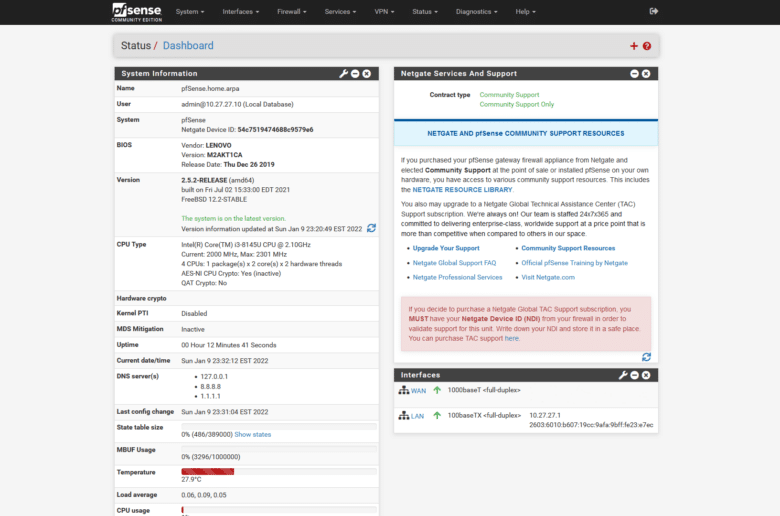
Task: Open the Interfaces dropdown menu
Action: click(241, 11)
